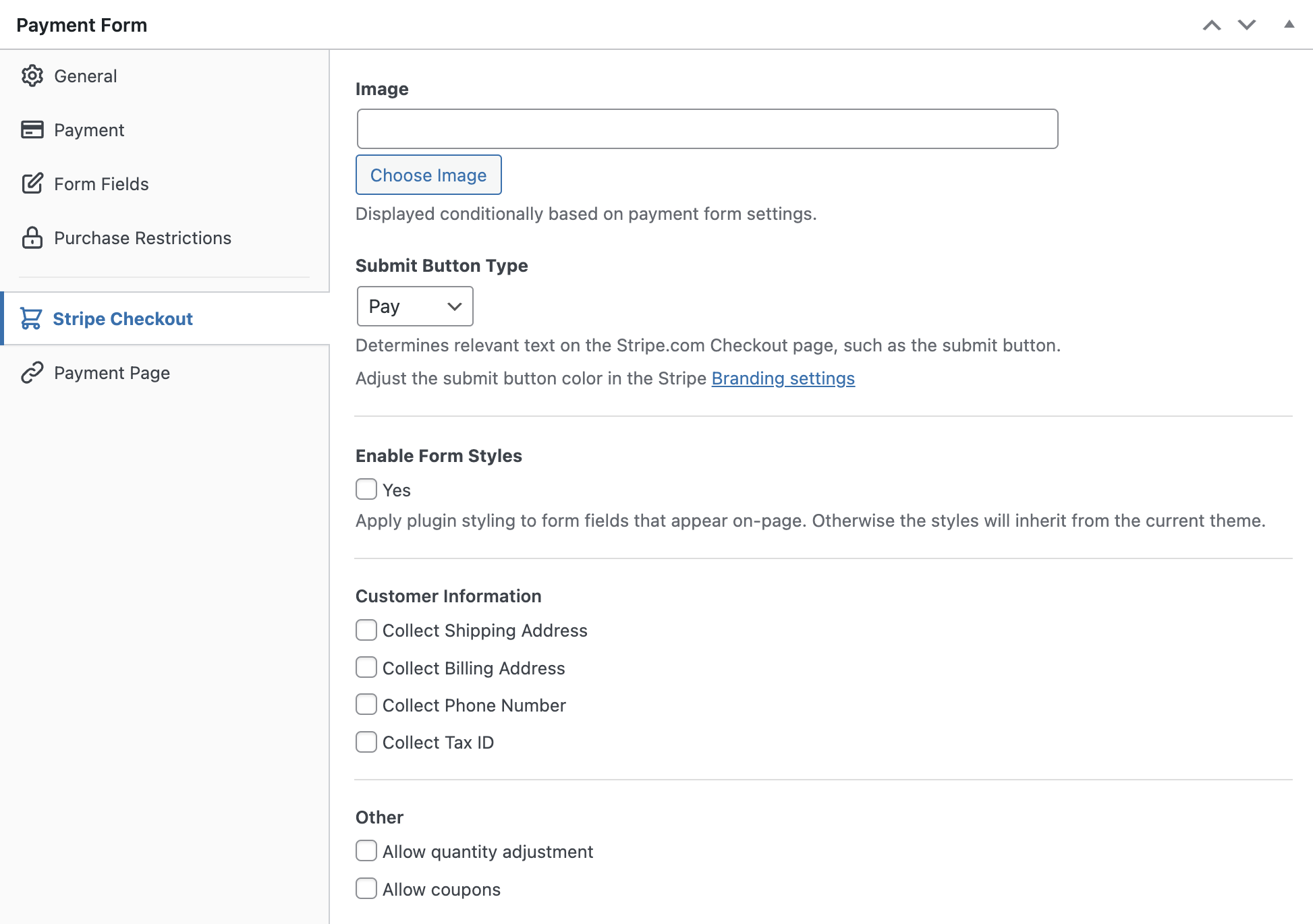The image size is (1313, 924).
Task: Toggle the Enable Form Styles Yes checkbox
Action: point(367,489)
